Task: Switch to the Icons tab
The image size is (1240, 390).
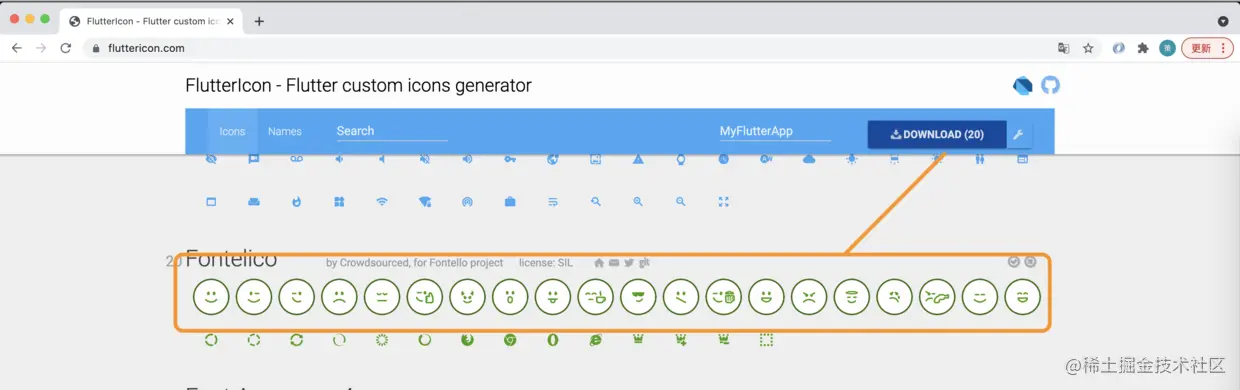Action: (x=232, y=131)
